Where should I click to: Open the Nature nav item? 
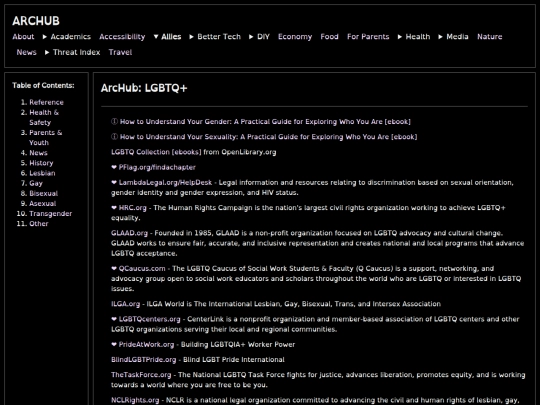click(x=490, y=37)
